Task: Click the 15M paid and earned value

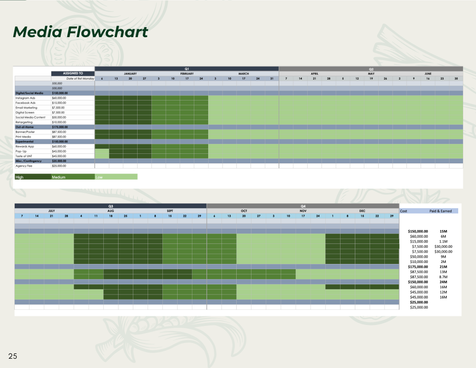Action: (x=443, y=231)
